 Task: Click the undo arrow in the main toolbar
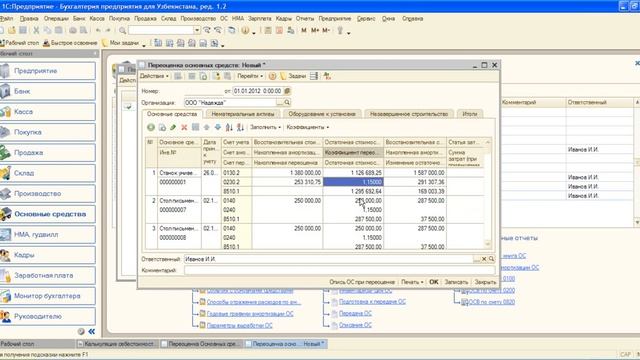point(98,31)
